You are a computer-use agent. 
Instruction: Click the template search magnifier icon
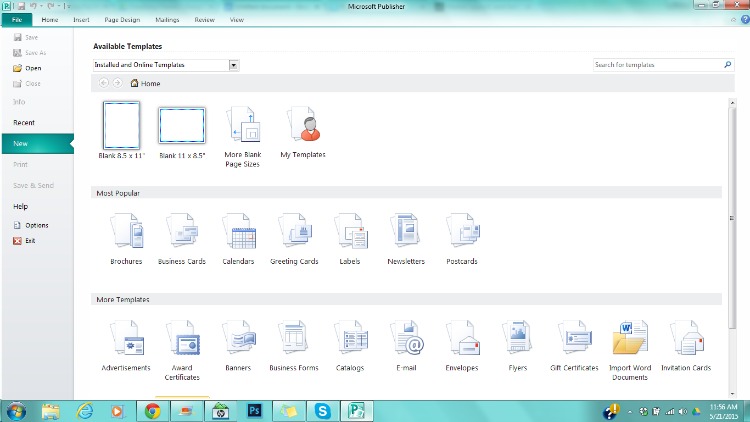point(728,64)
